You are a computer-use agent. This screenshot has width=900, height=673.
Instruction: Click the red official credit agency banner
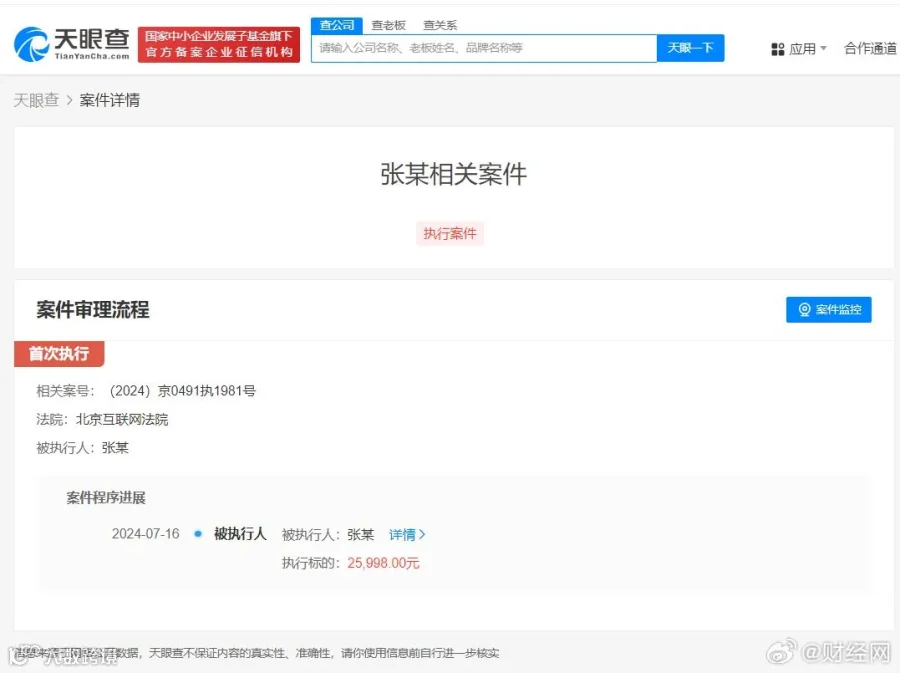pyautogui.click(x=219, y=44)
